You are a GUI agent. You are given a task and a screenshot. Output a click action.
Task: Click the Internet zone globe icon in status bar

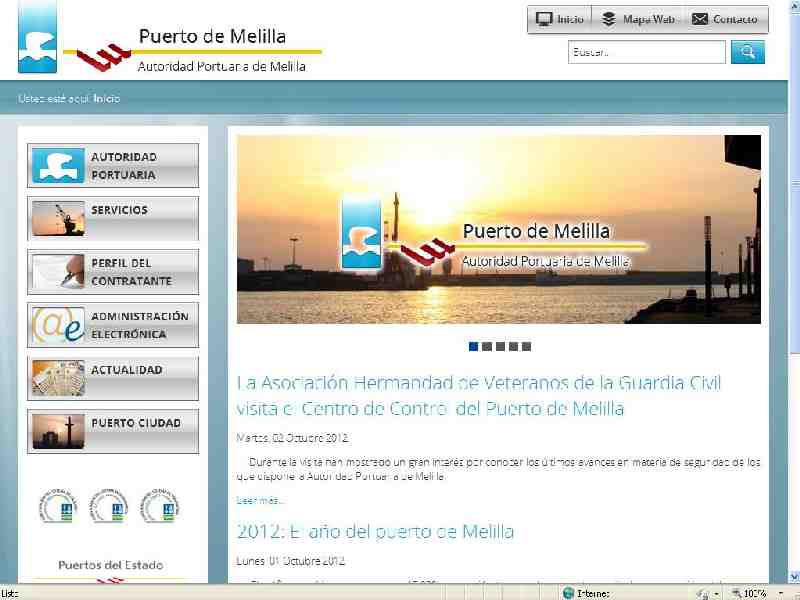[568, 593]
